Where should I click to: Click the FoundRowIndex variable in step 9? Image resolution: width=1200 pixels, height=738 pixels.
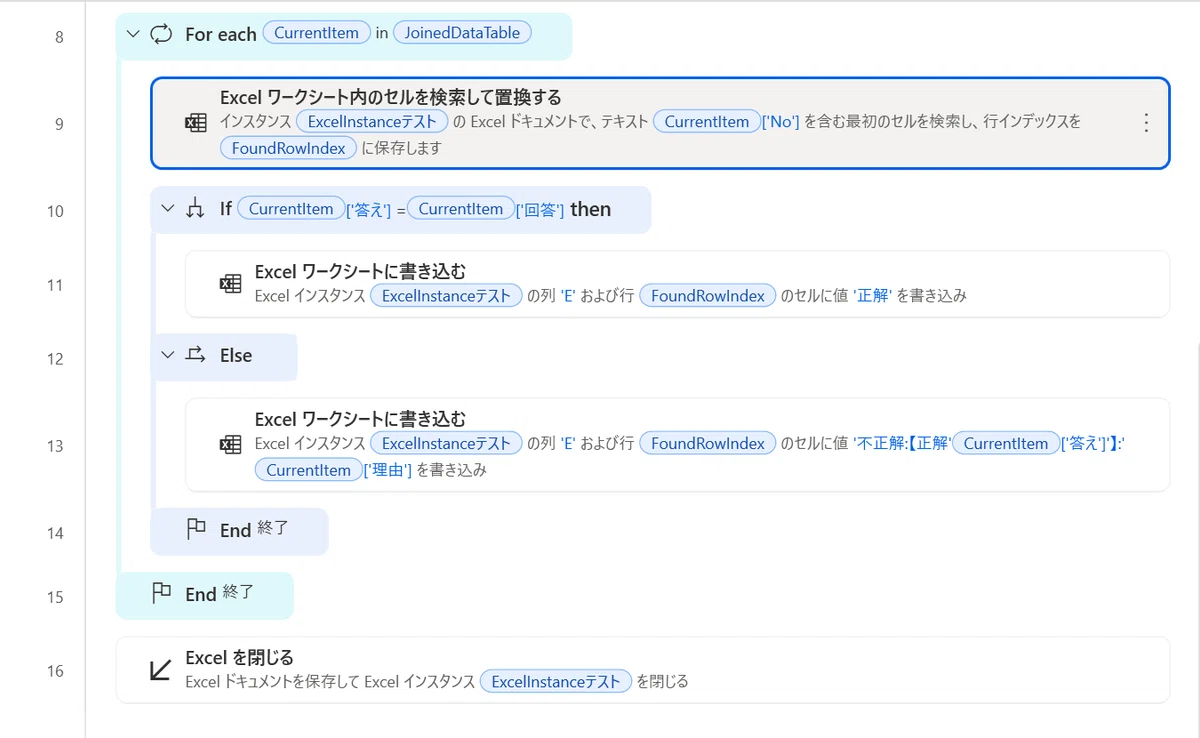(288, 148)
